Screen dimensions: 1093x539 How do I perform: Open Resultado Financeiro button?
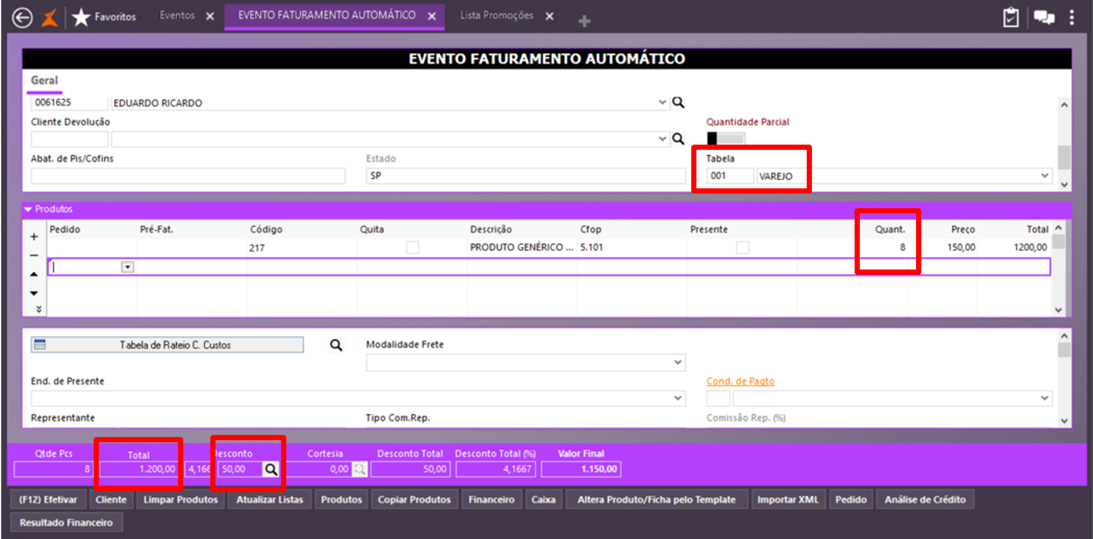click(x=66, y=522)
